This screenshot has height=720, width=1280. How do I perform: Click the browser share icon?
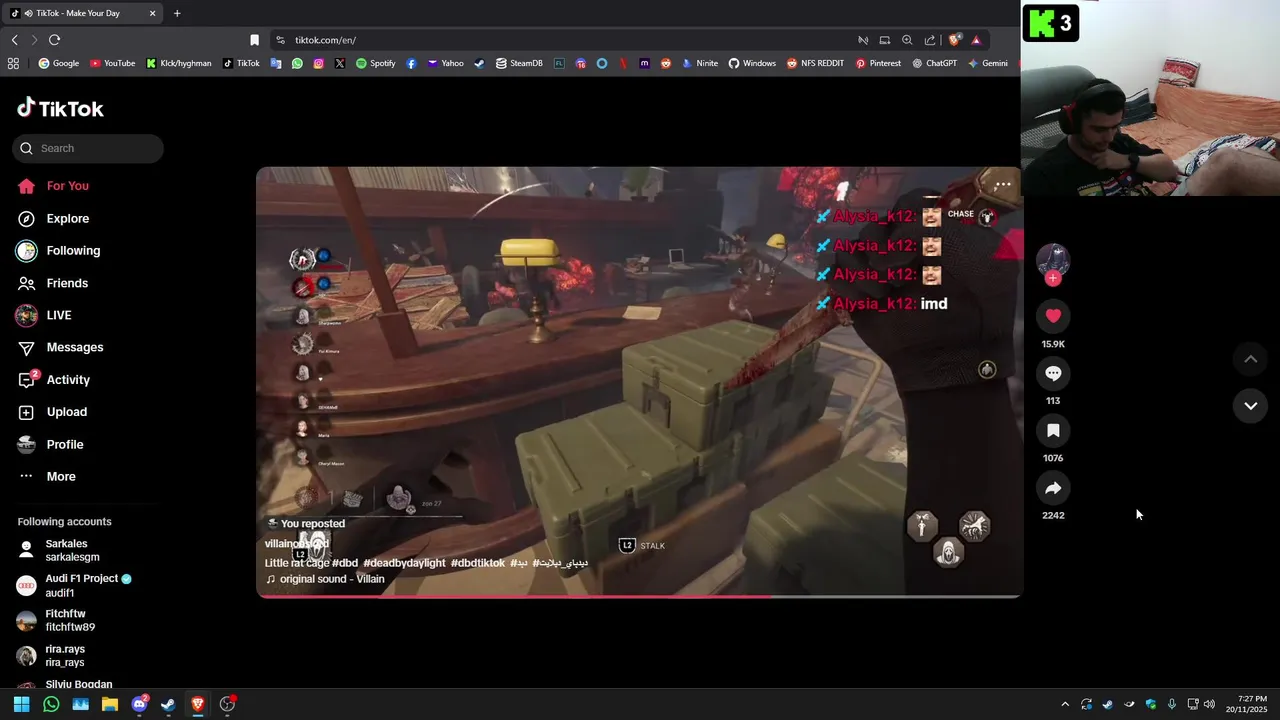(930, 40)
